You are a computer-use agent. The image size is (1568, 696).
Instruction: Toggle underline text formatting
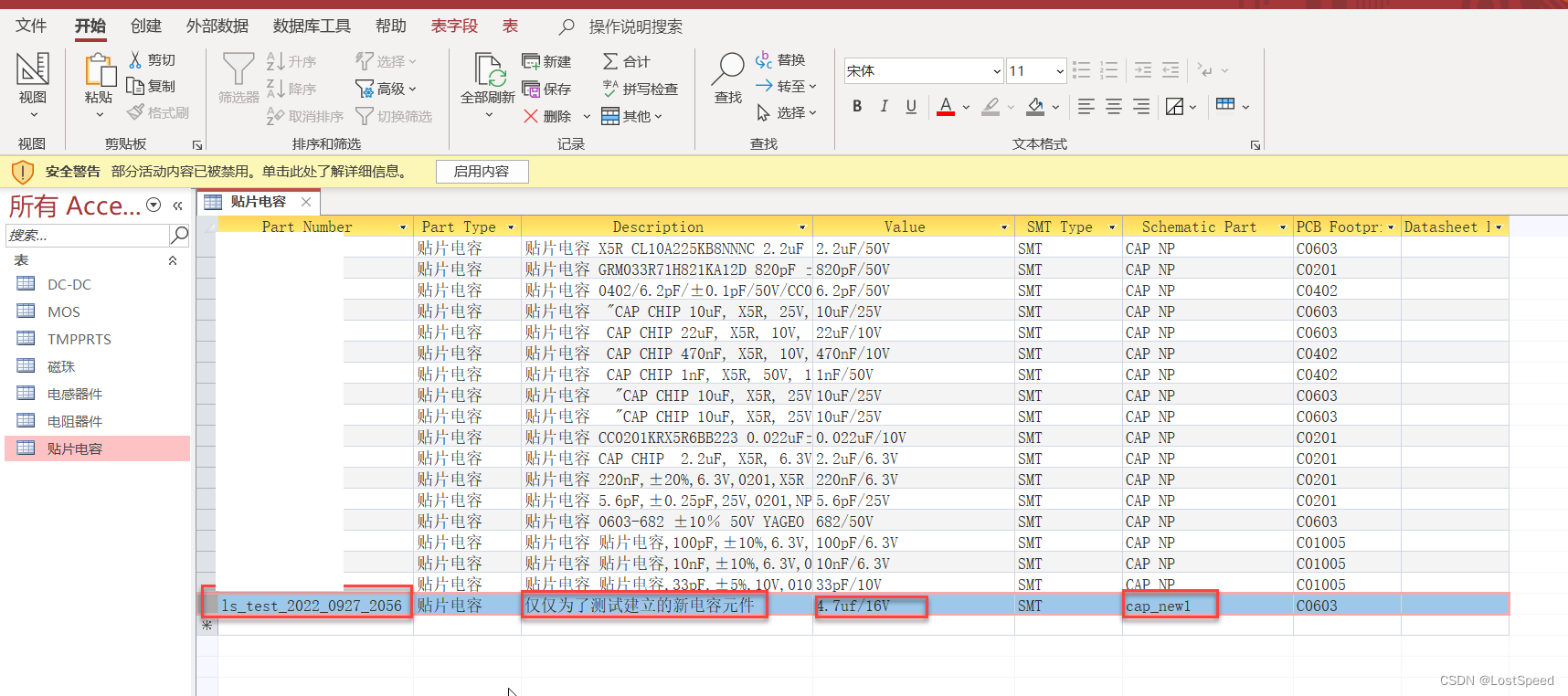point(911,107)
